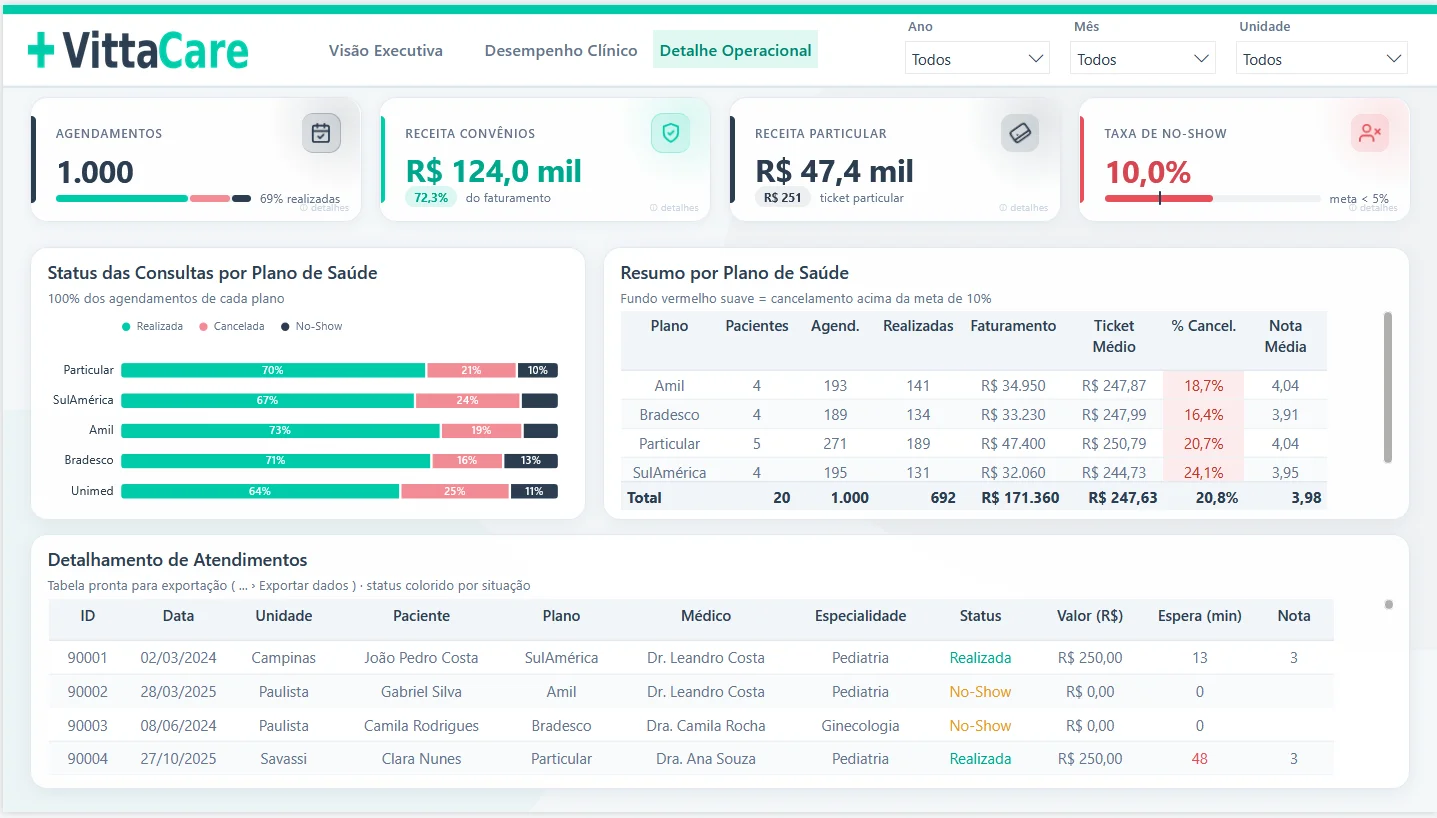Sort by Faturamento column header
This screenshot has height=818, width=1437.
(1013, 326)
